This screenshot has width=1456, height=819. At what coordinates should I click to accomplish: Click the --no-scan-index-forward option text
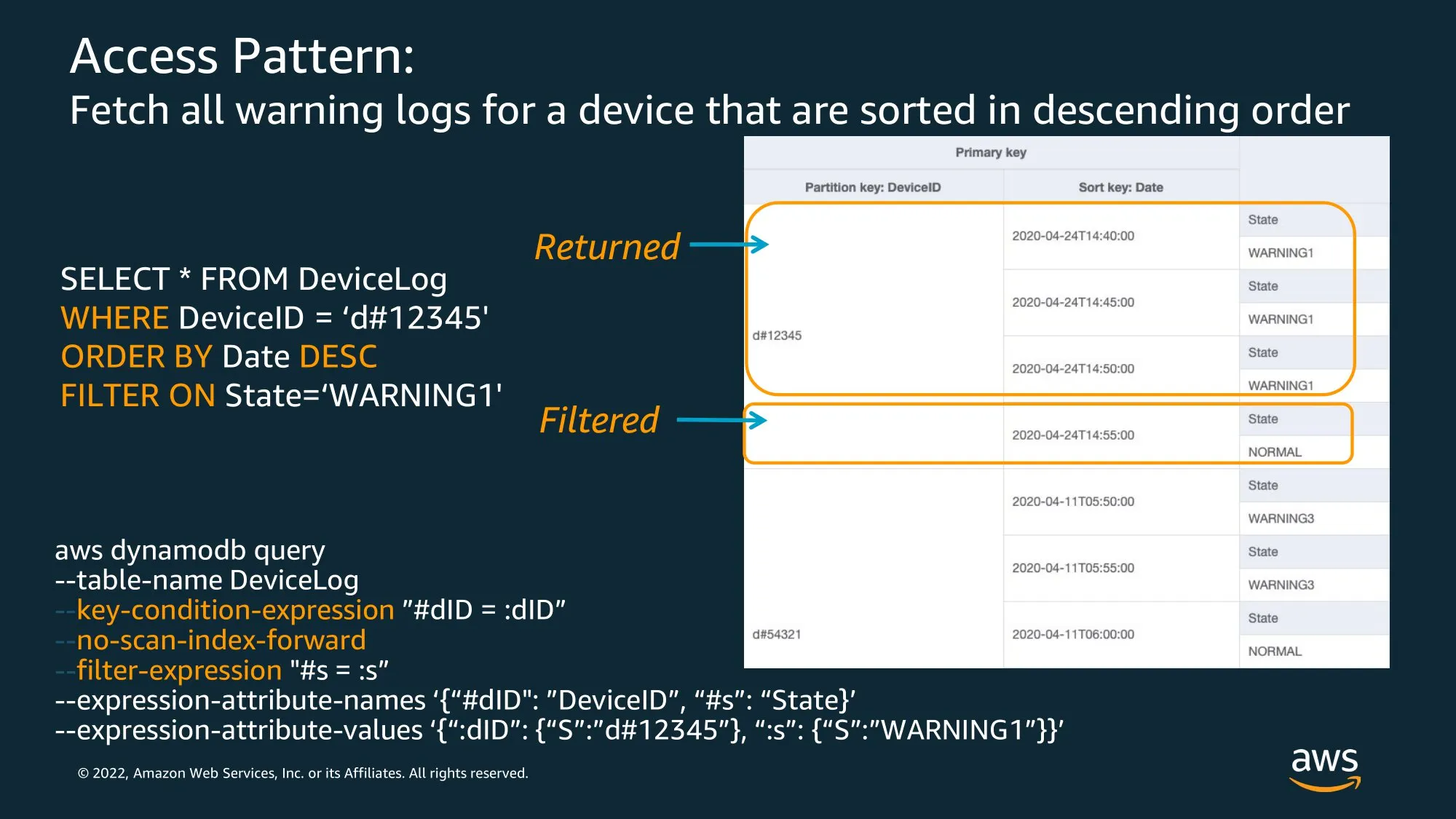click(x=211, y=640)
